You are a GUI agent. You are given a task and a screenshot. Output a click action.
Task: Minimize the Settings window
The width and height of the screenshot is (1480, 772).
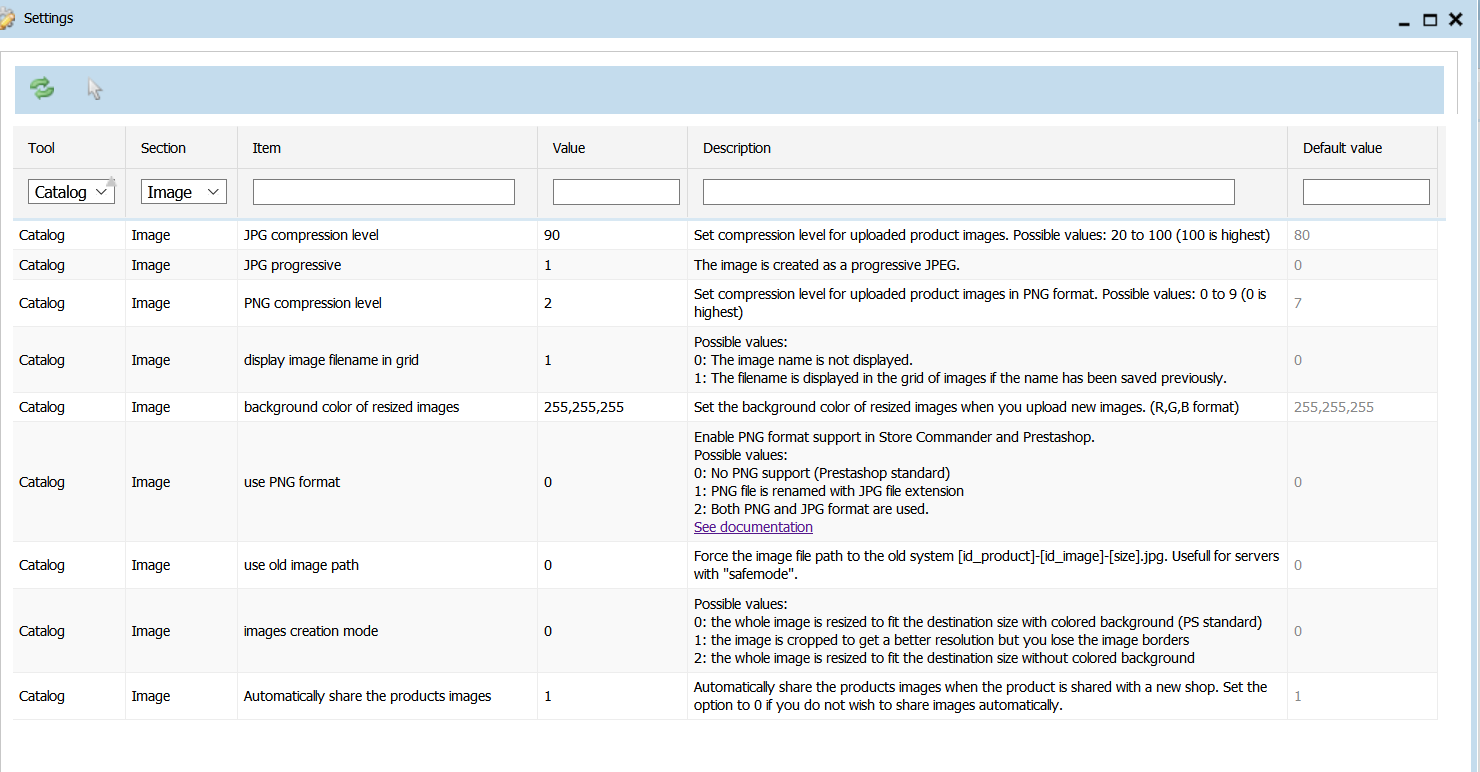pyautogui.click(x=1404, y=20)
